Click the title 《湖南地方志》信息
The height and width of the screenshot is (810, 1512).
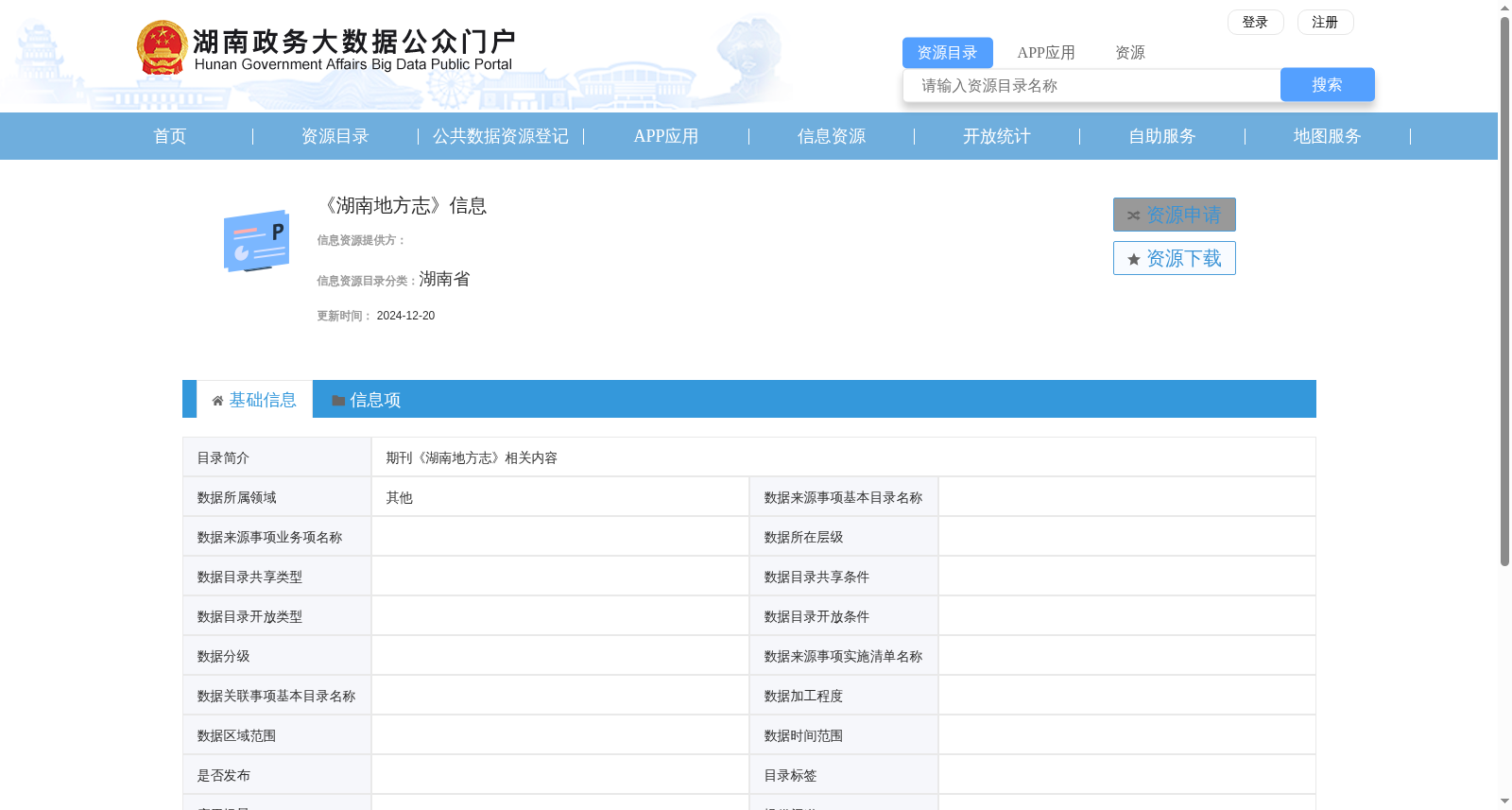[403, 206]
